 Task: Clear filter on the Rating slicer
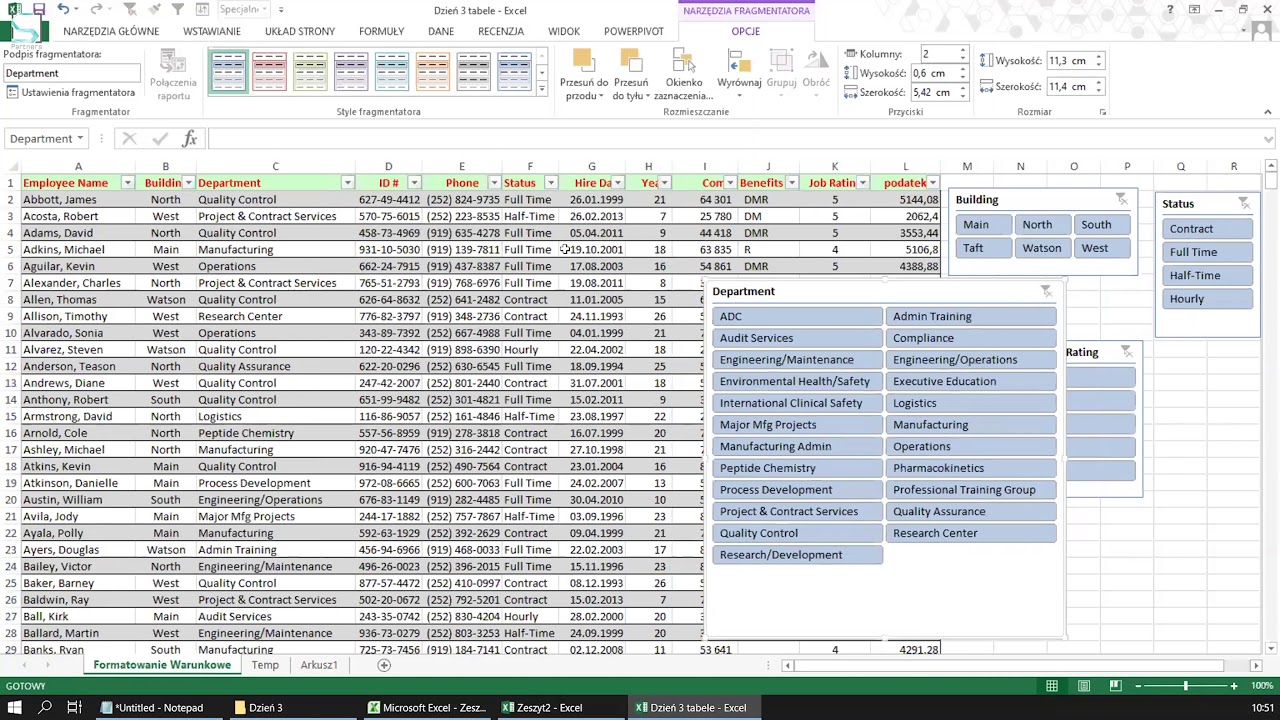point(1127,352)
